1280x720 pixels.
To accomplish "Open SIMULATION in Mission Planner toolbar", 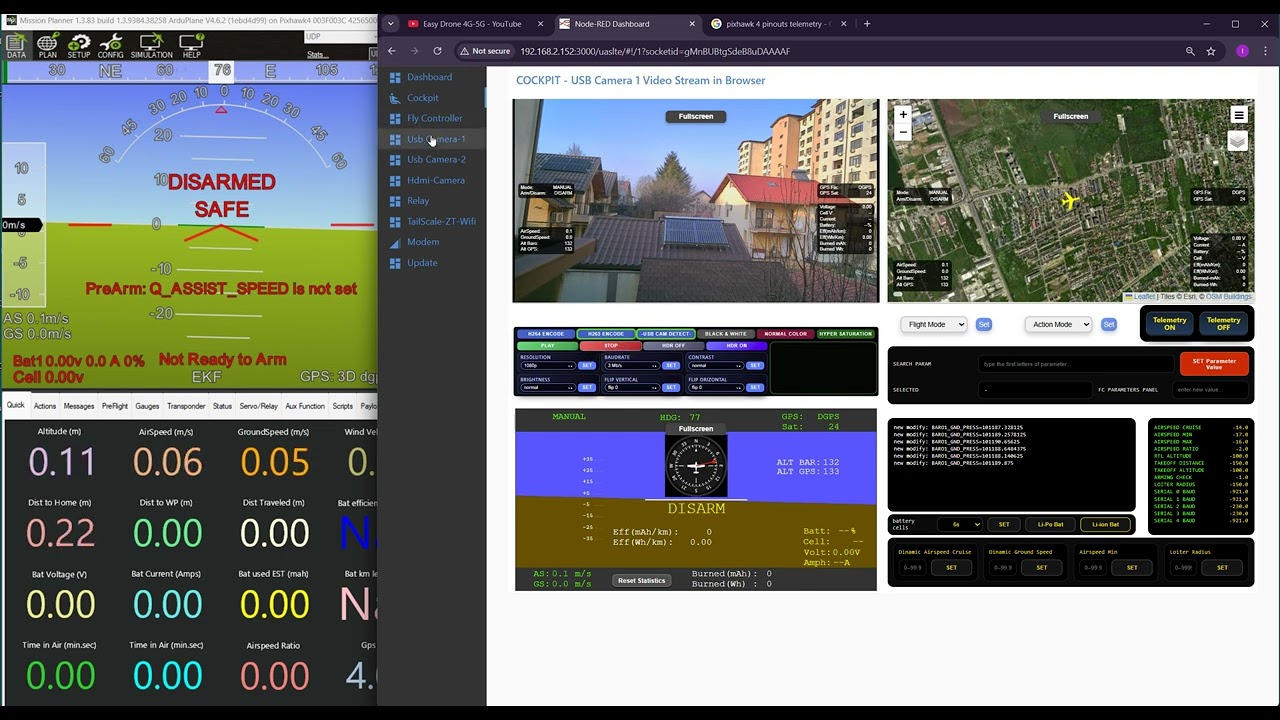I will 151,45.
